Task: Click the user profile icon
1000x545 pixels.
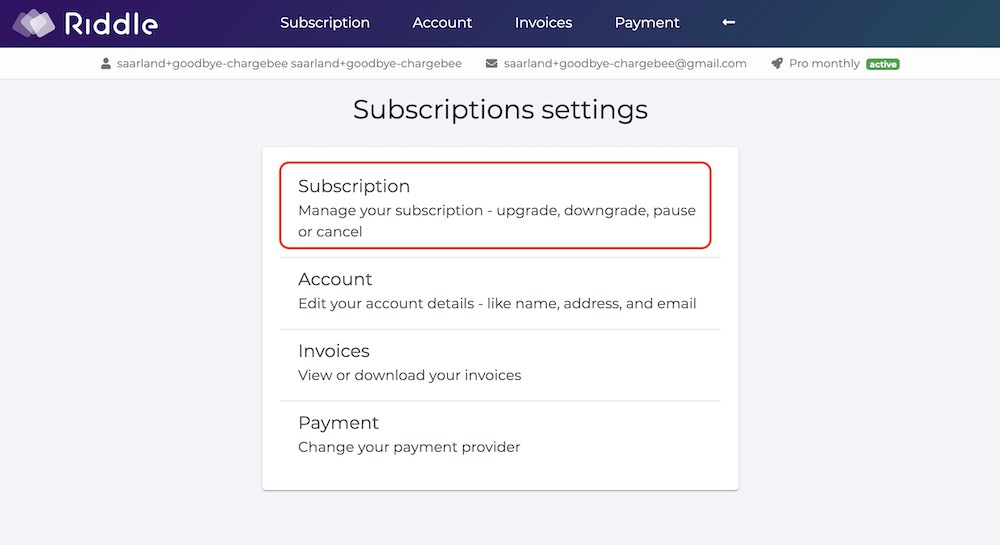Action: (106, 64)
